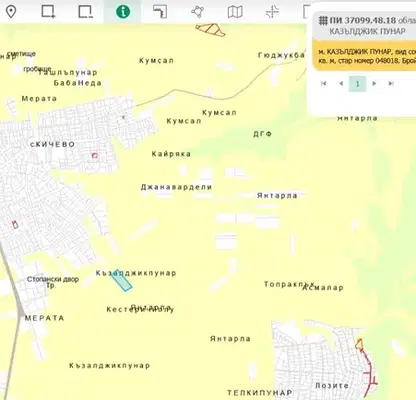This screenshot has width=416, height=400.
Task: Select results page 1
Action: coord(358,83)
